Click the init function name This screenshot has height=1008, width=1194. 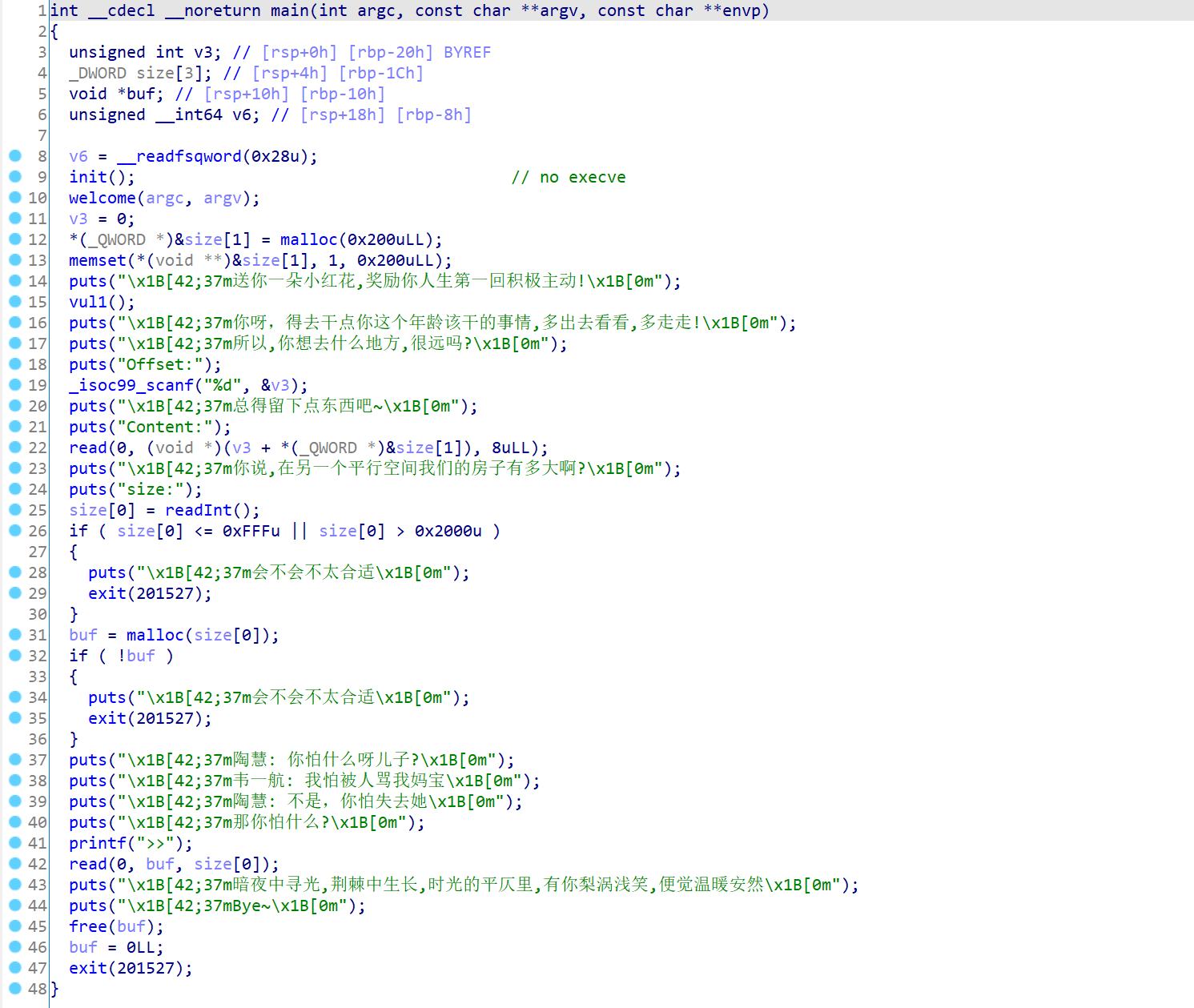point(88,177)
